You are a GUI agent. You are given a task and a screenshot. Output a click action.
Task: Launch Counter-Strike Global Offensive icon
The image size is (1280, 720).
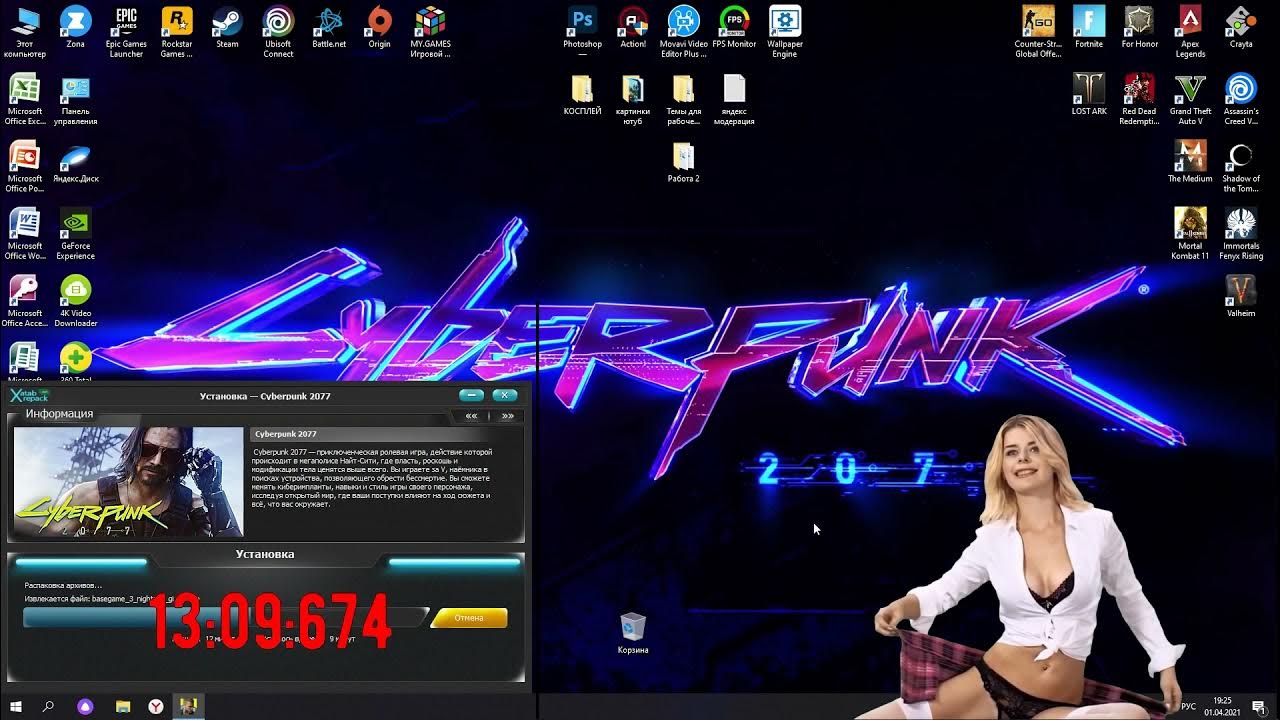coord(1038,32)
